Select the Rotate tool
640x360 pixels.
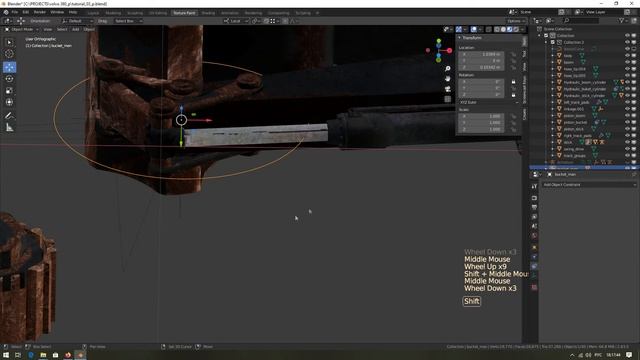9,78
